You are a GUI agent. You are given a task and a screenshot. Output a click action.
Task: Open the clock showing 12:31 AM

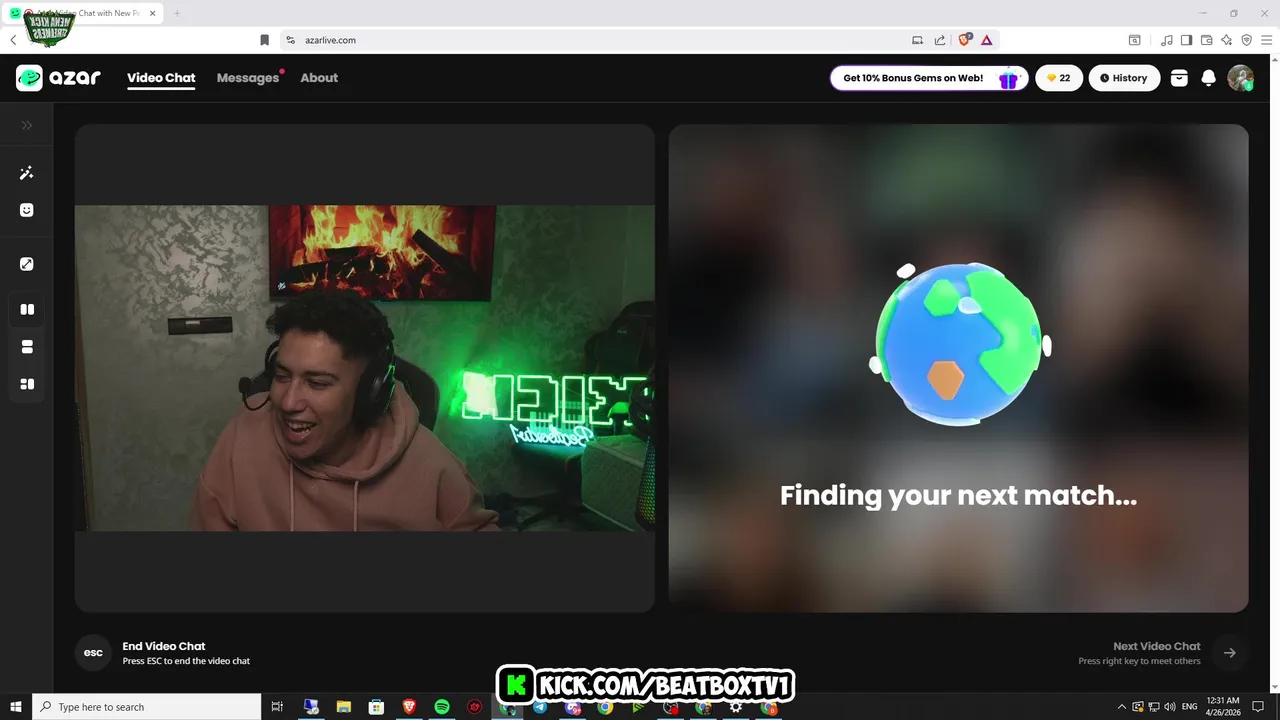coord(1224,707)
